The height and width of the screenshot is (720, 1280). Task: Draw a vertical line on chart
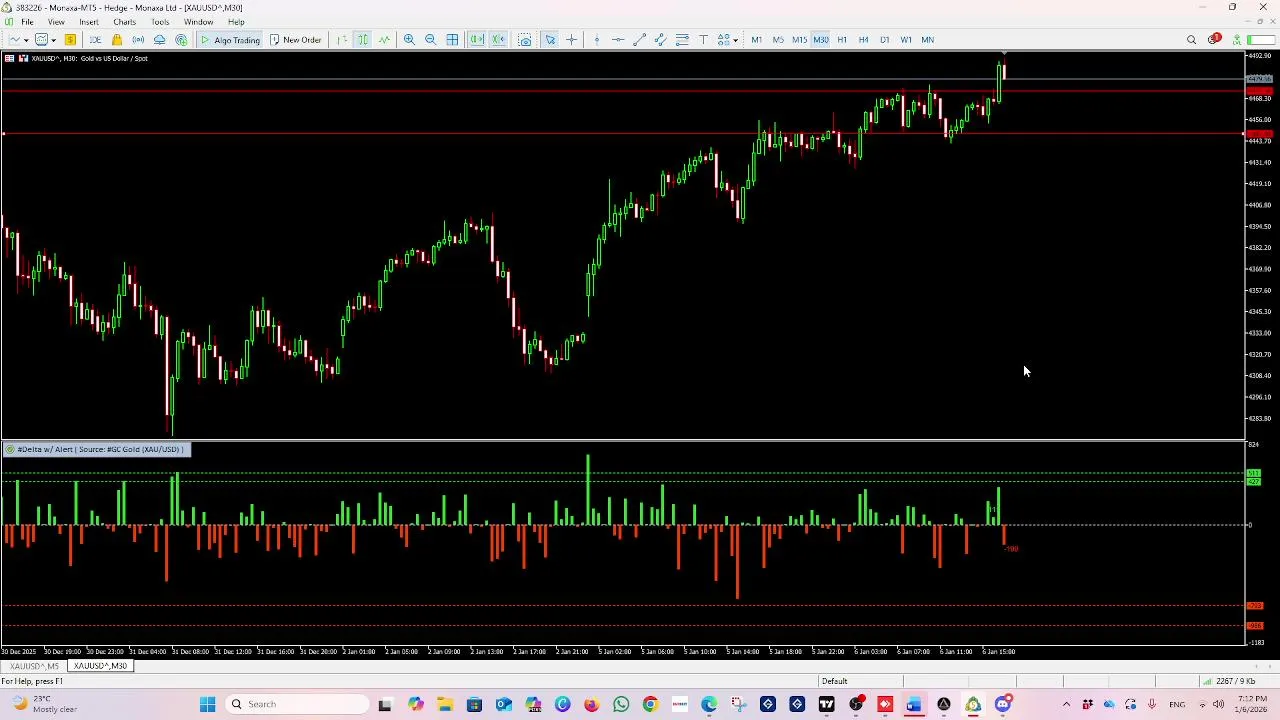(x=597, y=40)
